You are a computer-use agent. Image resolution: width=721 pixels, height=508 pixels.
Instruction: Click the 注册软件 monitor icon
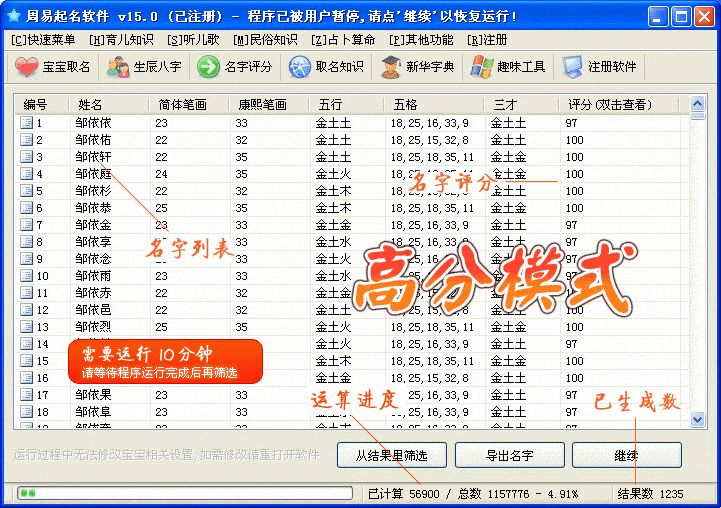572,67
